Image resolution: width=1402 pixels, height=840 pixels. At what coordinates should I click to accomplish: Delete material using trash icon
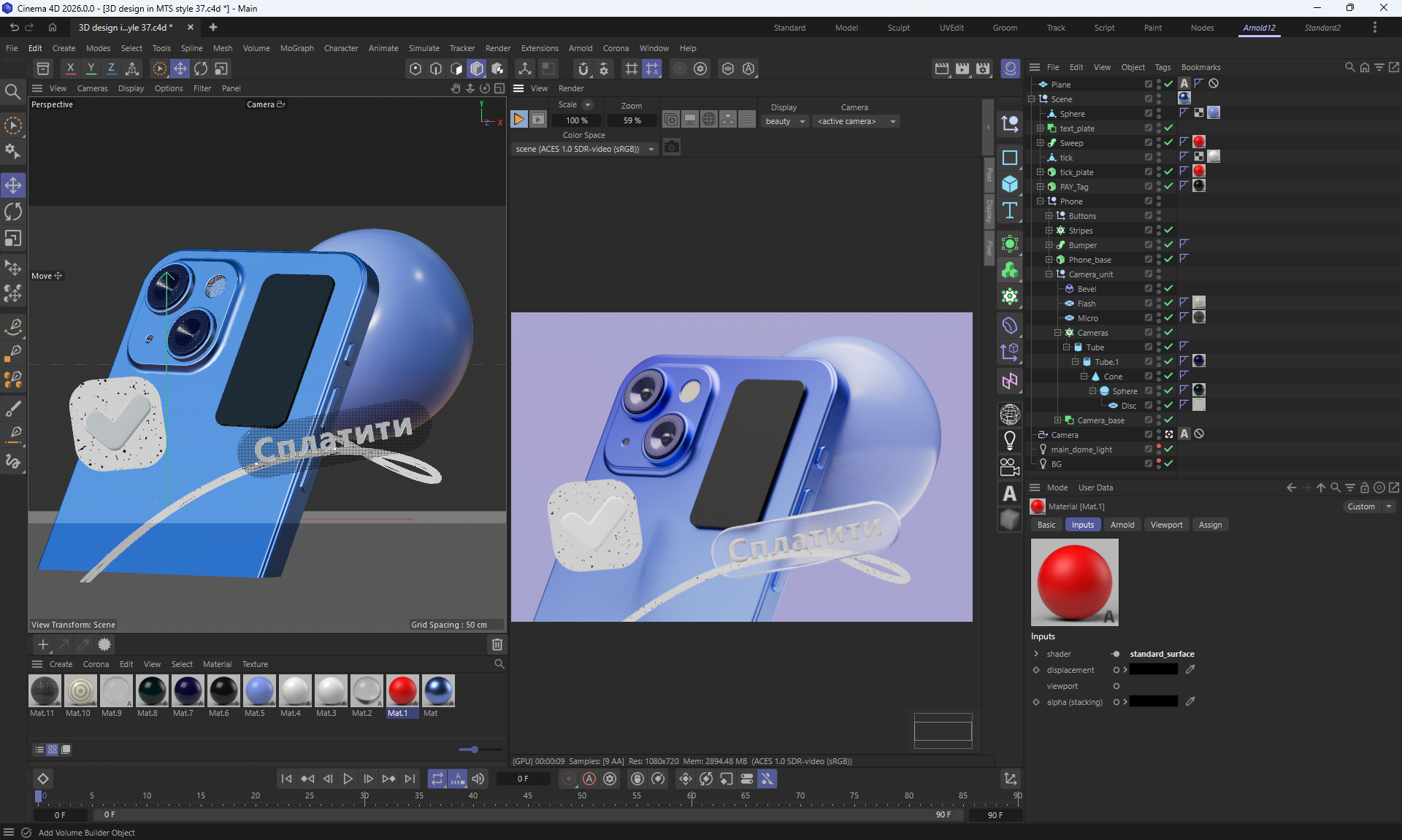pos(497,644)
